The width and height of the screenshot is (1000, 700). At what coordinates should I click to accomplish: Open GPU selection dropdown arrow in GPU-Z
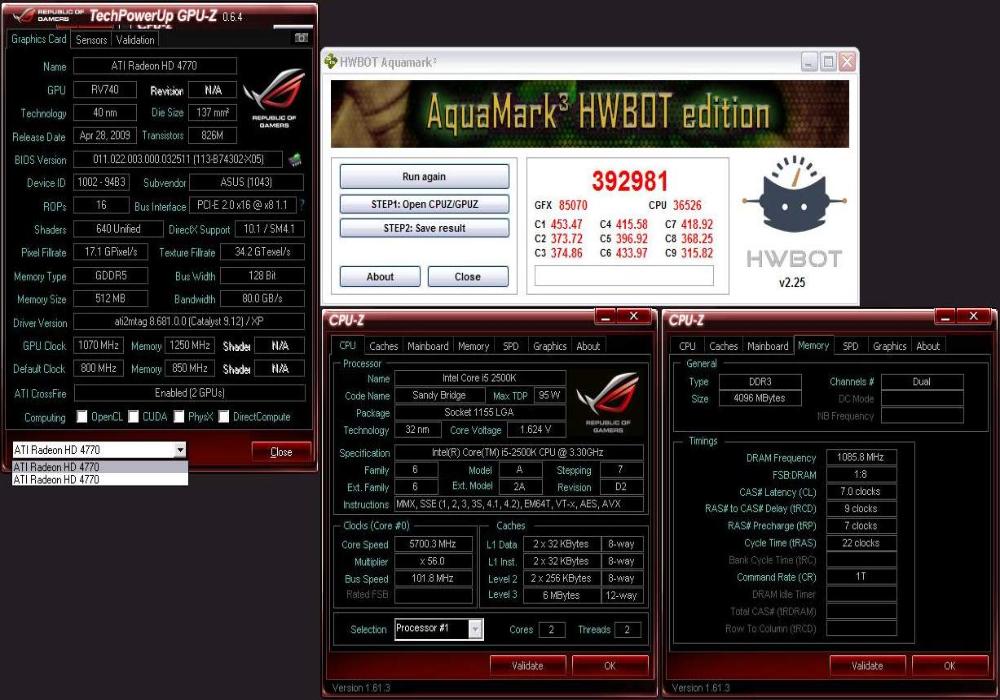180,450
